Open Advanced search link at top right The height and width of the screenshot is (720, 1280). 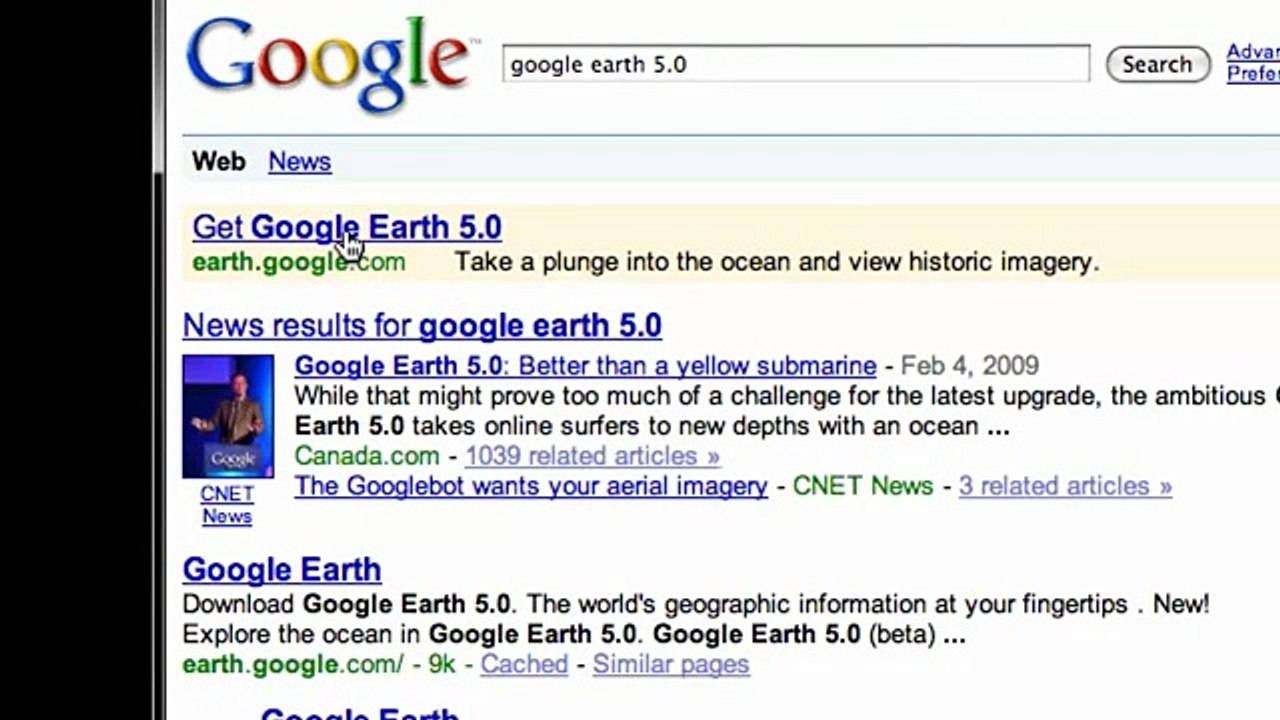click(x=1253, y=51)
